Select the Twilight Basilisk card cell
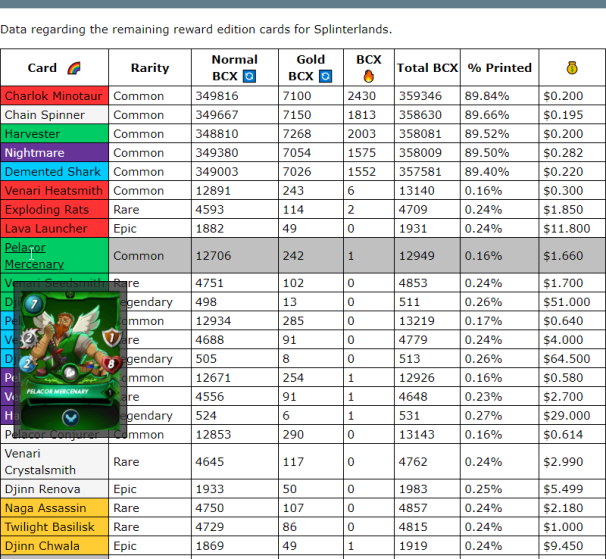The image size is (606, 559). coord(54,527)
